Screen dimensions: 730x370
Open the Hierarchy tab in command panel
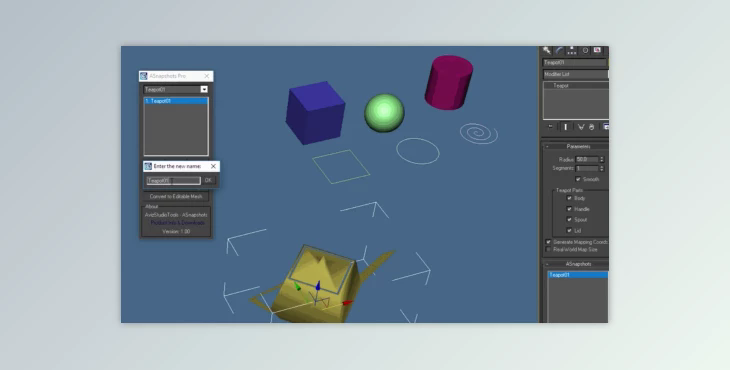(572, 50)
